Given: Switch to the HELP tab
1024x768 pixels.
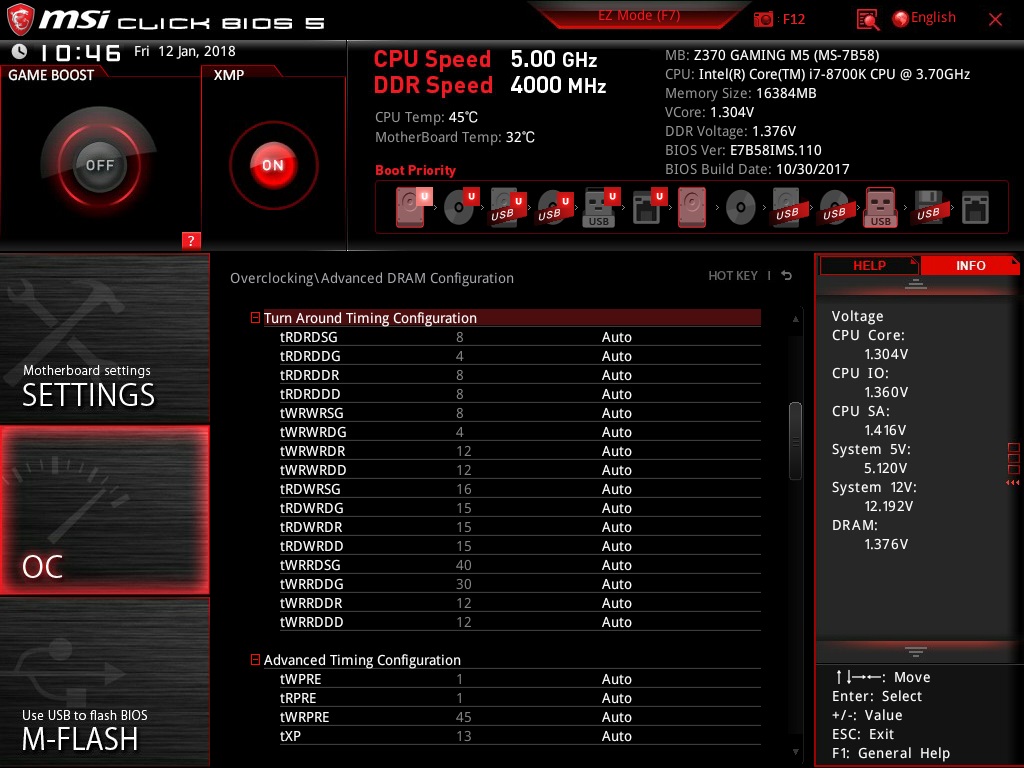Looking at the screenshot, I should click(869, 265).
